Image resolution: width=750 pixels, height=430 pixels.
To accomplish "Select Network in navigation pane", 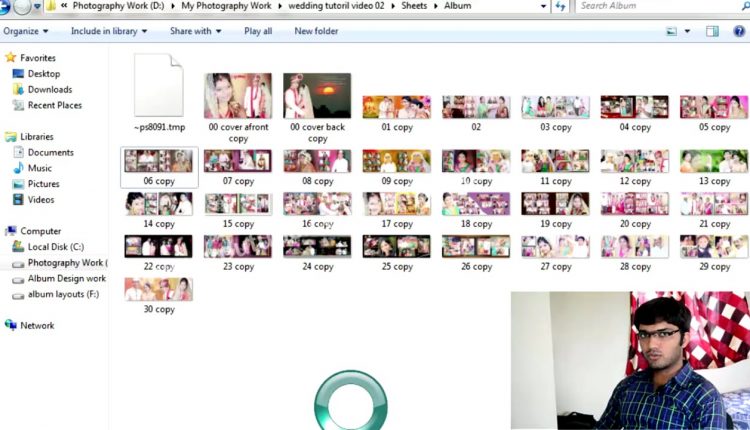I will click(37, 326).
